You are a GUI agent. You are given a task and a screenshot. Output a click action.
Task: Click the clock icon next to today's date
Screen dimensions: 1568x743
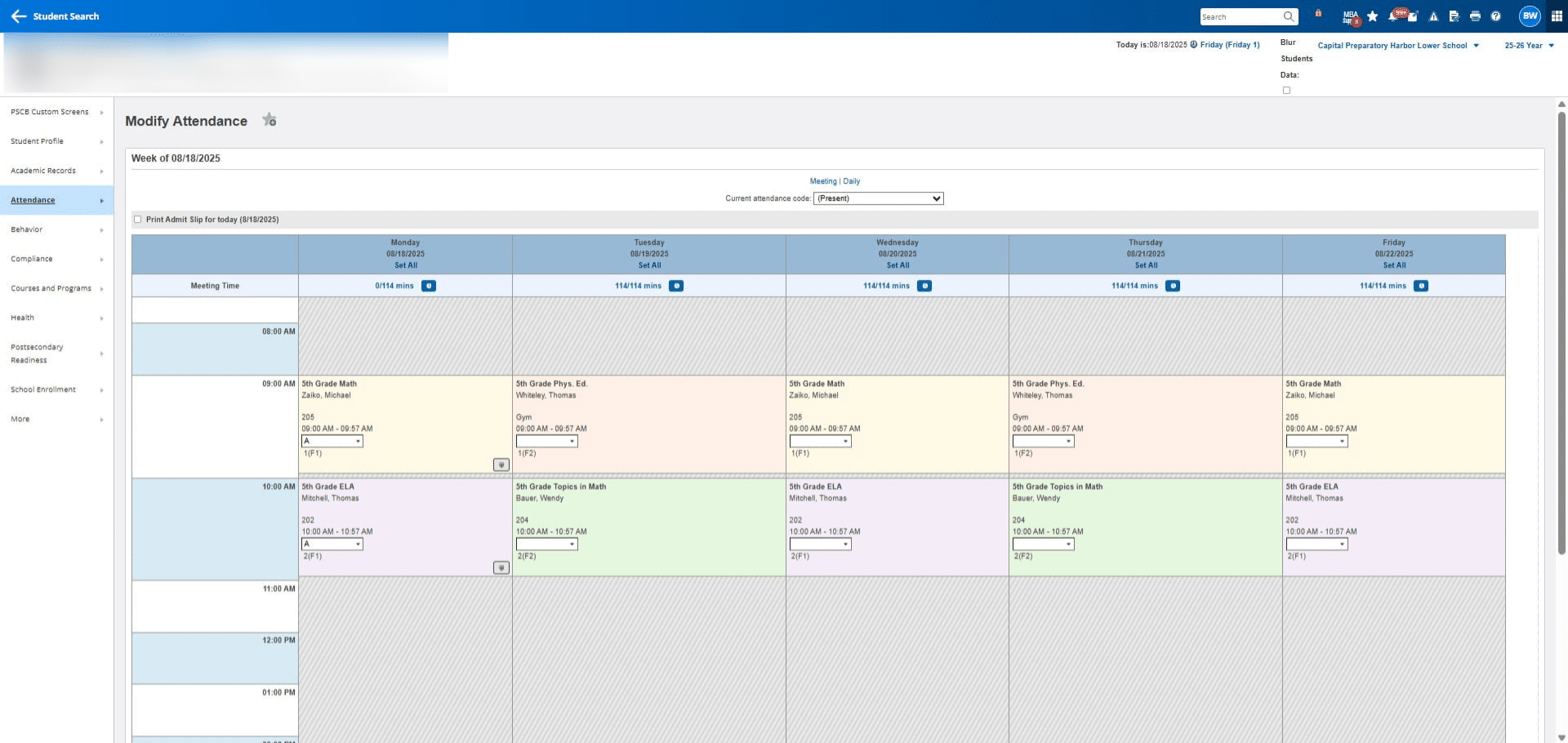click(x=1194, y=45)
